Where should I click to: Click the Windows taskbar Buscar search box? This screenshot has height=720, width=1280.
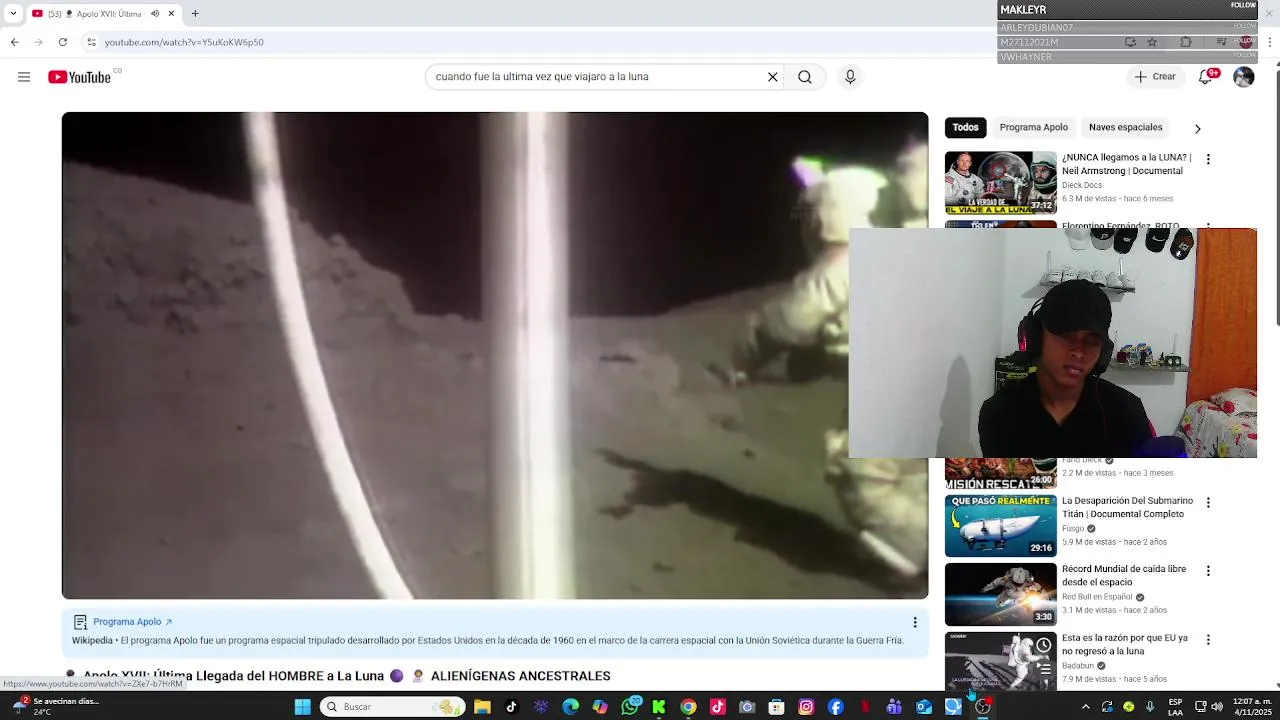pos(392,707)
